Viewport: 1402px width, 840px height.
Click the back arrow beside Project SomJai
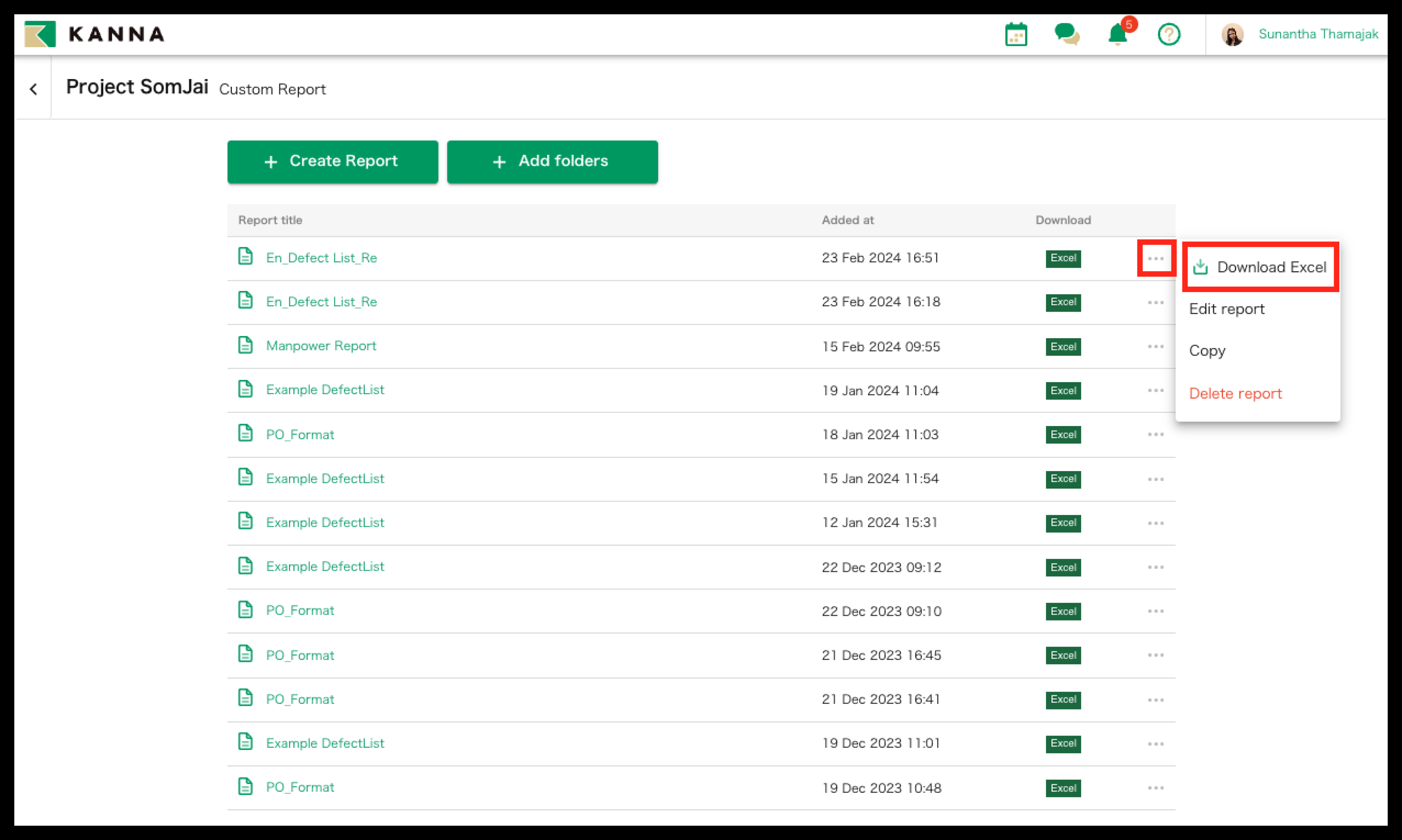pos(33,89)
